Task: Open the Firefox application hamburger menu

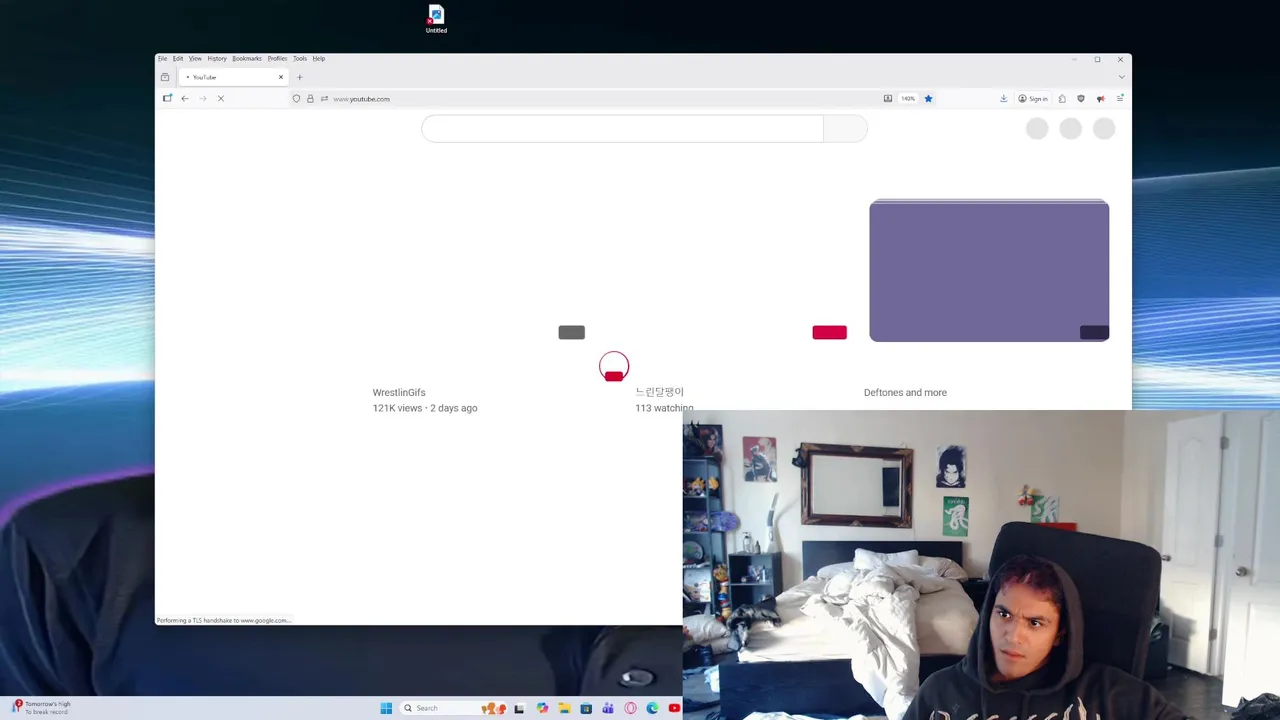Action: (1120, 98)
